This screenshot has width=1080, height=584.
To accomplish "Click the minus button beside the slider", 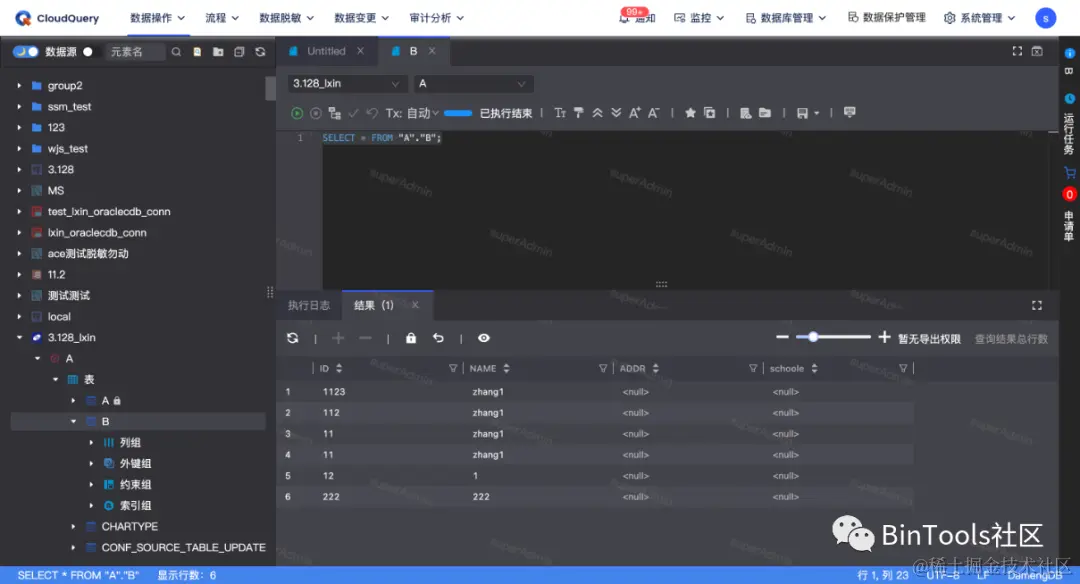I will pos(782,337).
